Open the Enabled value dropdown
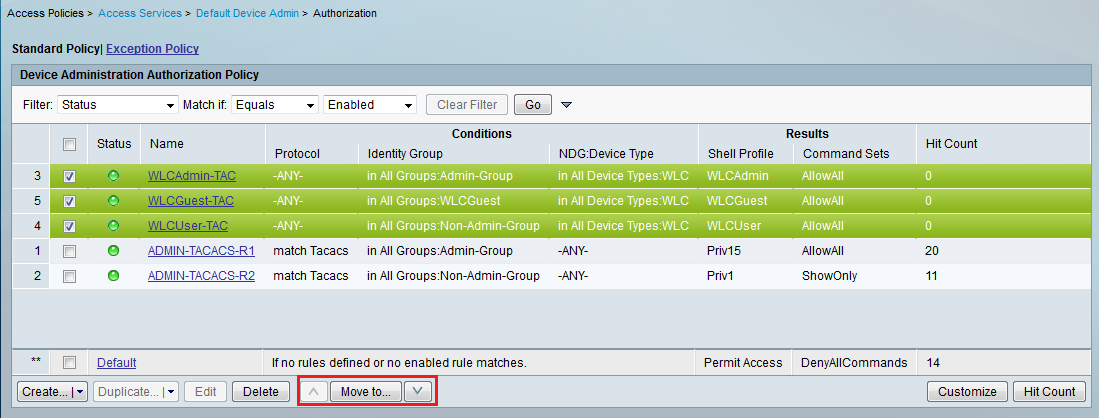The image size is (1099, 418). click(x=370, y=105)
